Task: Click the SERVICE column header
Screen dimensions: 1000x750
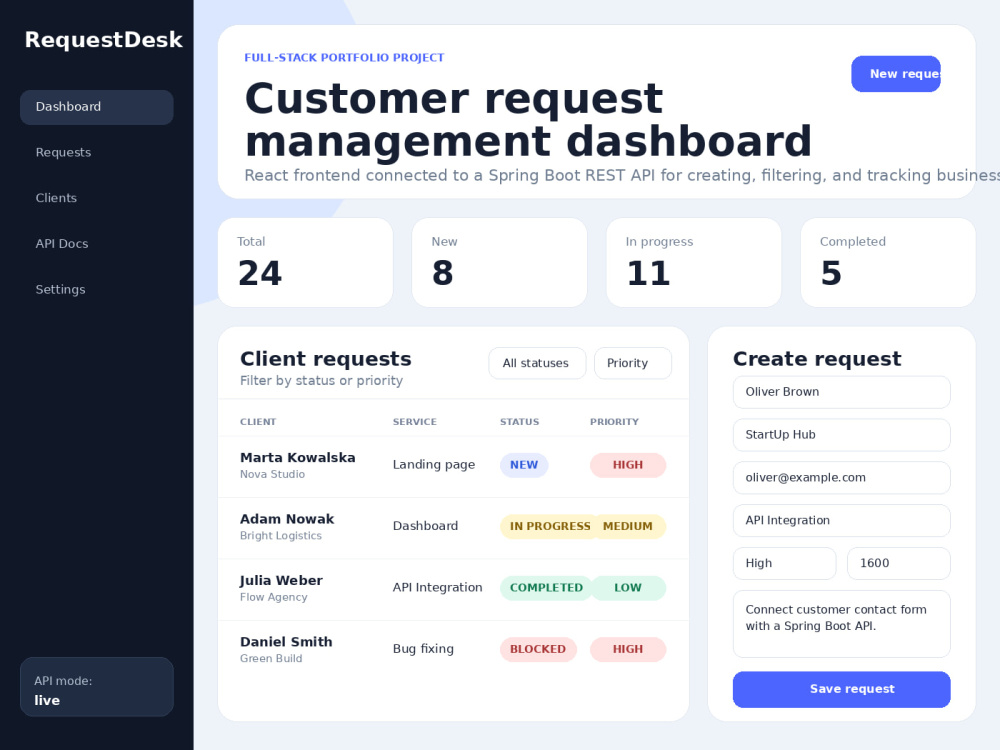Action: coord(415,422)
